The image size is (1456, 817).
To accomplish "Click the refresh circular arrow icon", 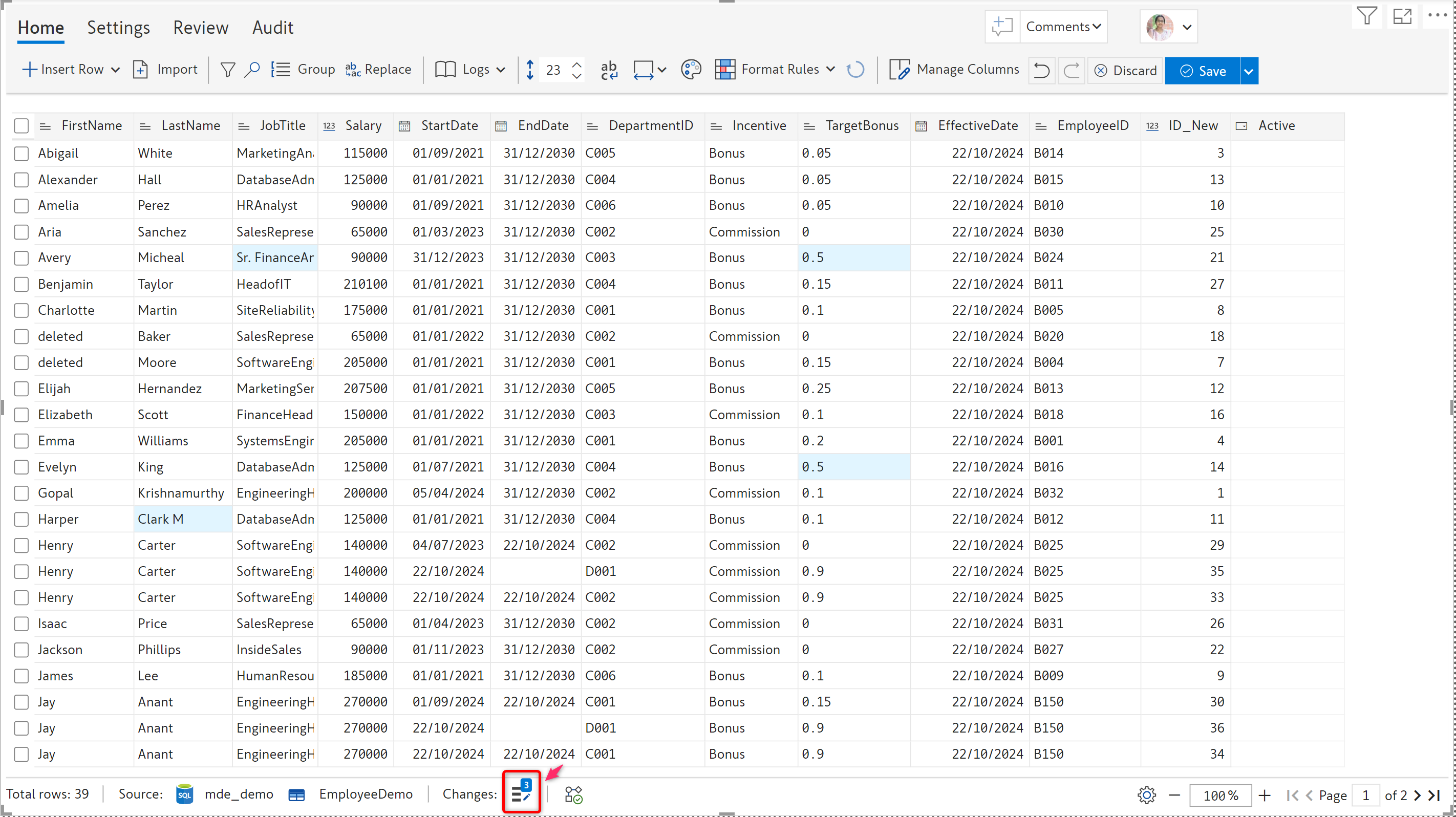I will pos(855,70).
